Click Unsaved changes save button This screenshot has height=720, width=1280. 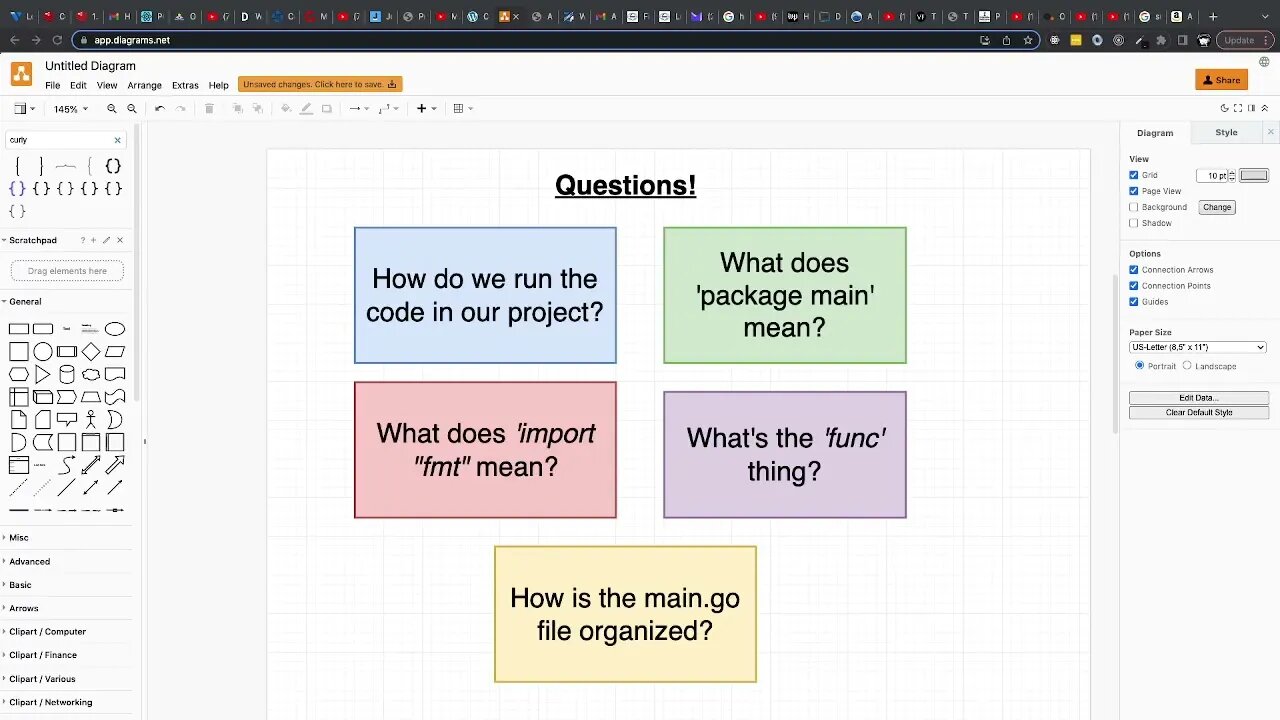pyautogui.click(x=320, y=85)
